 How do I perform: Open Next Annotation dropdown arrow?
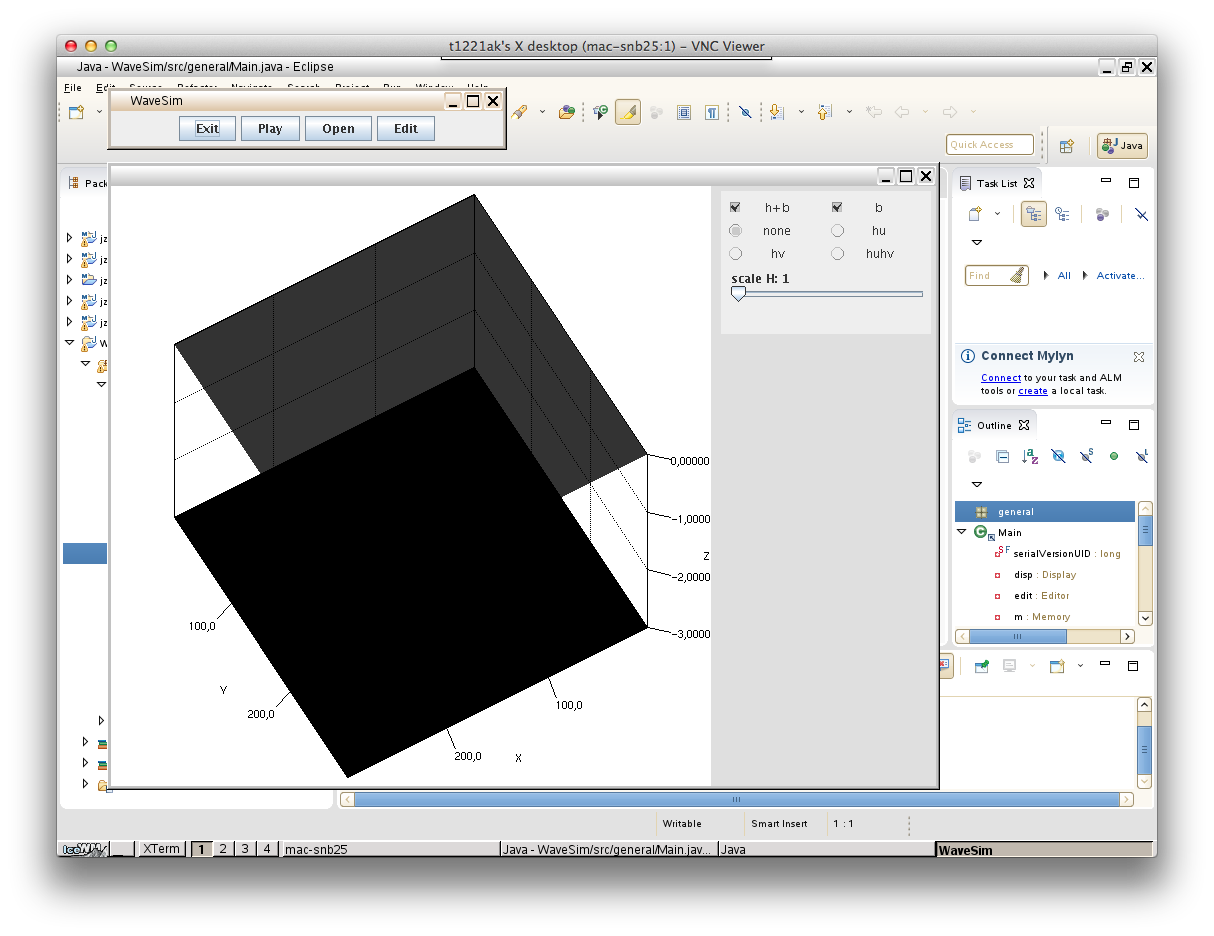[801, 112]
